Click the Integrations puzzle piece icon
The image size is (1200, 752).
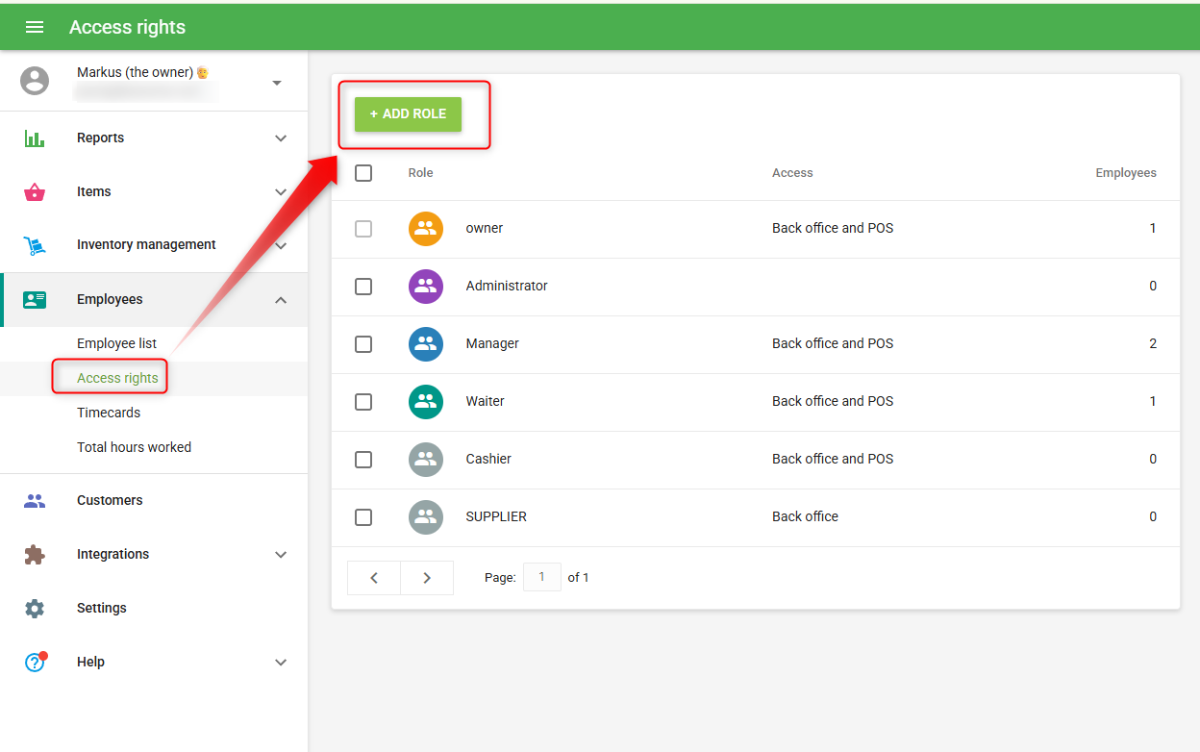tap(35, 554)
